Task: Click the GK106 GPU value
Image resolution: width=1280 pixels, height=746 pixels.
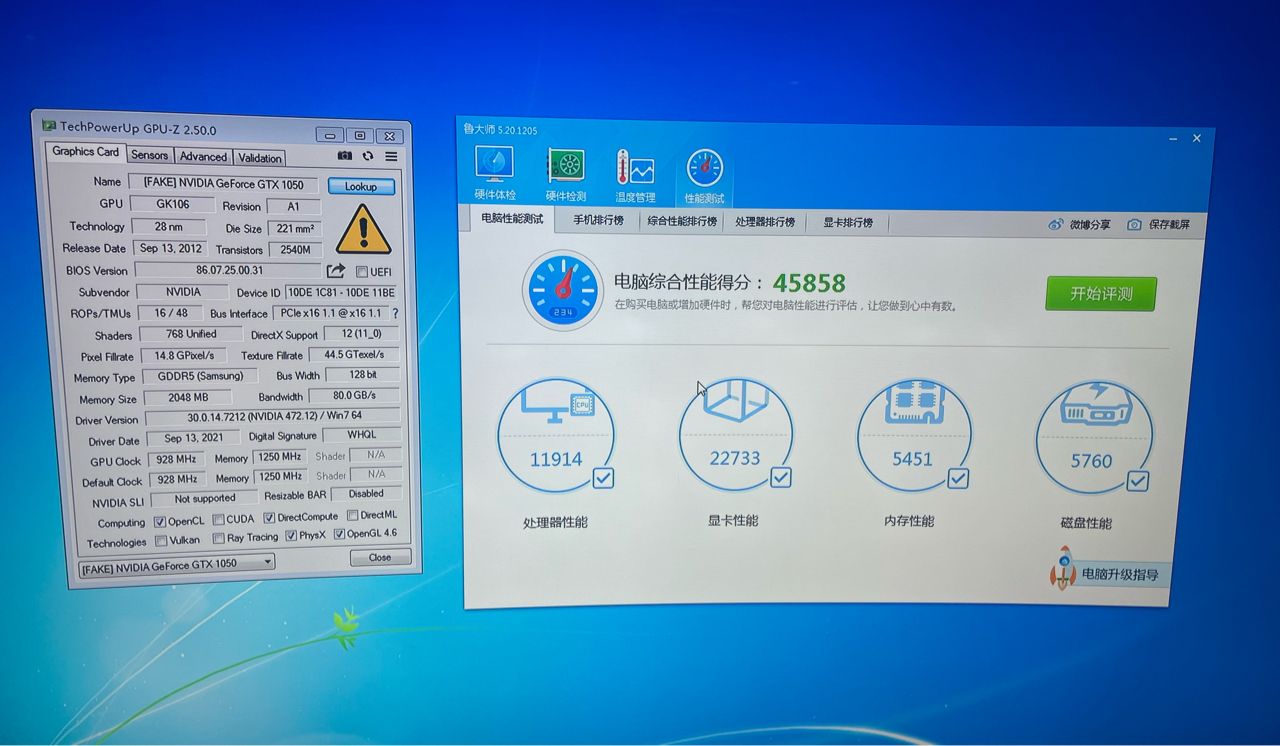Action: [x=173, y=204]
